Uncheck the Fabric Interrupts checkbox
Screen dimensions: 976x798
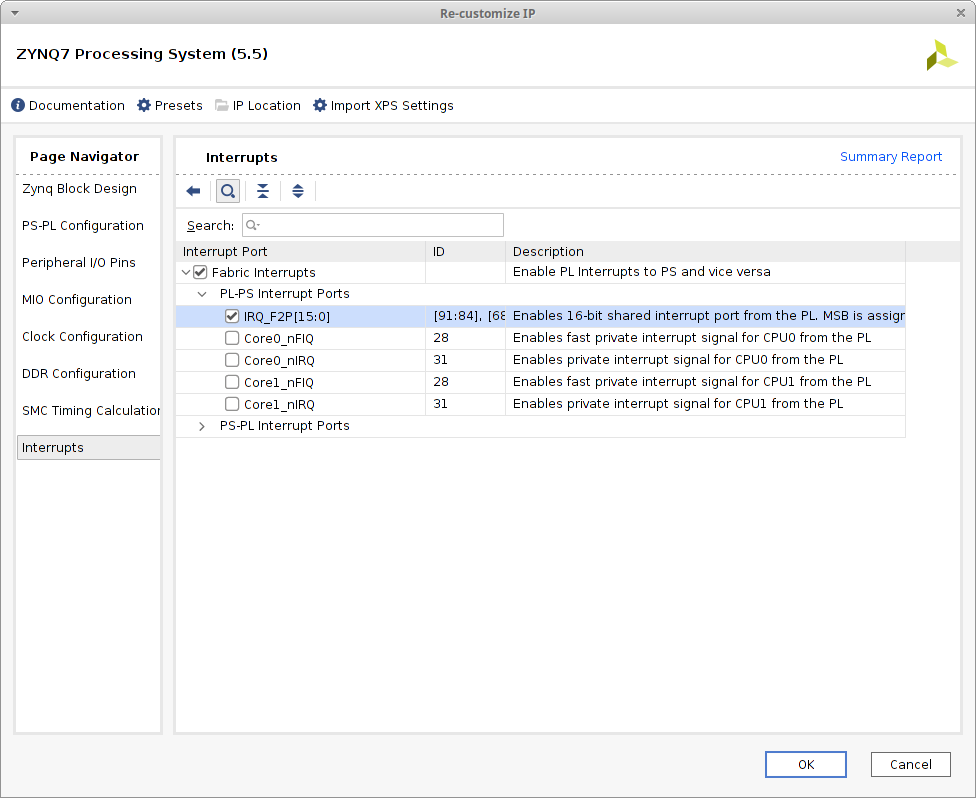(x=200, y=272)
